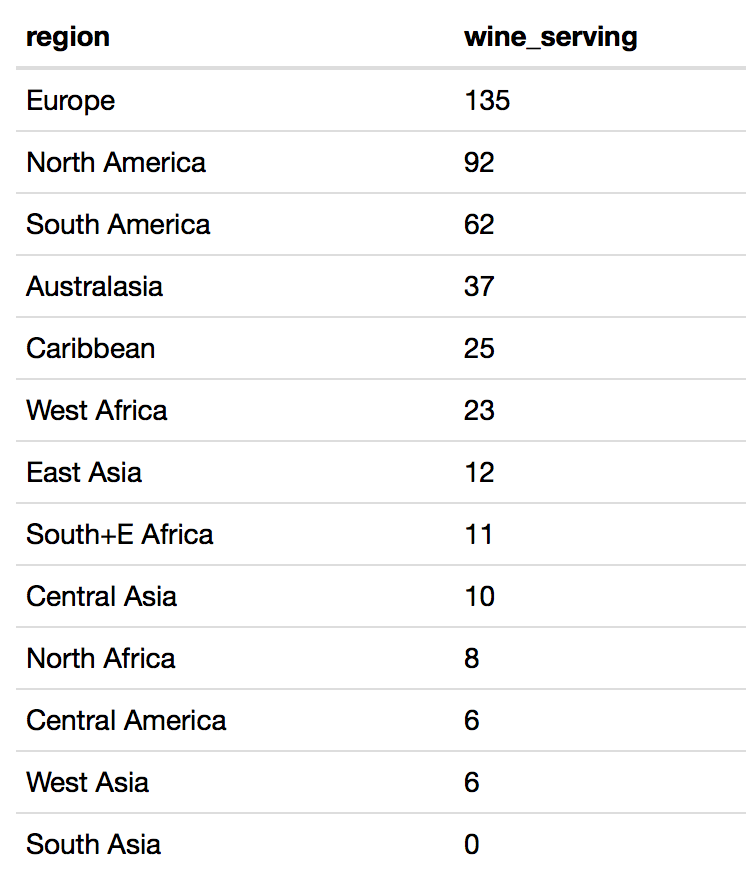Select the Europe region cell
The image size is (746, 878).
tap(71, 101)
